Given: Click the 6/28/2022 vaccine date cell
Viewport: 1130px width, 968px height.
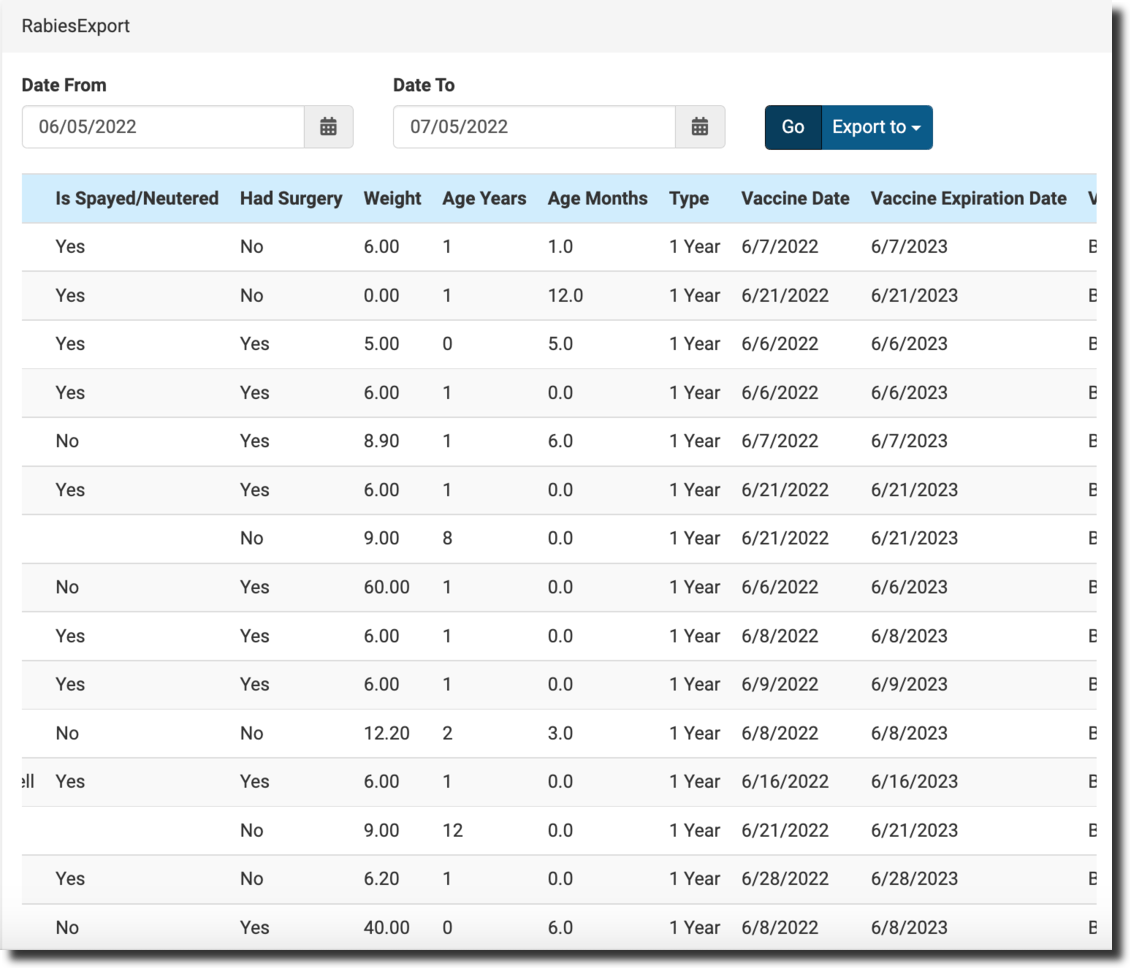Looking at the screenshot, I should coord(785,878).
